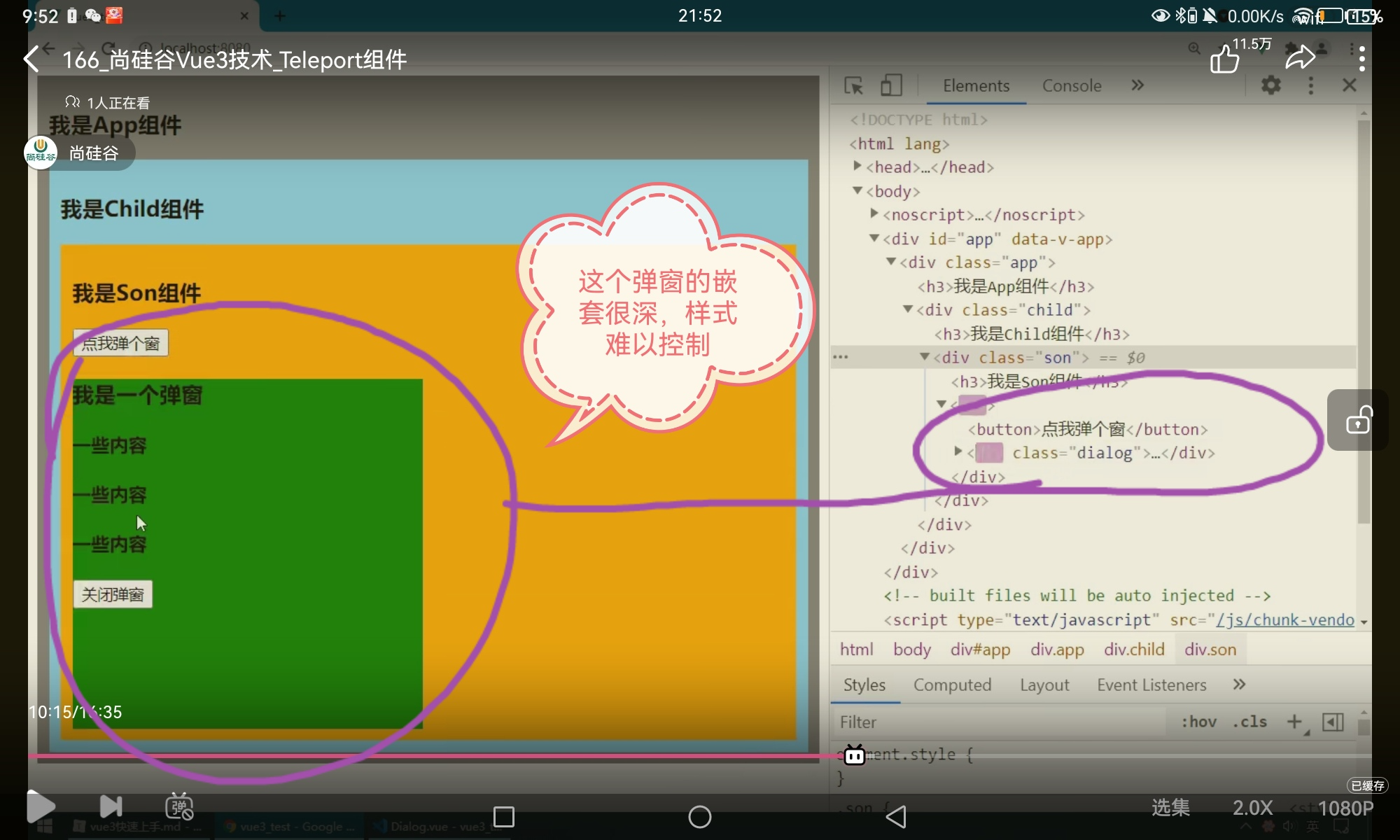Open the episode list 选集
The width and height of the screenshot is (1400, 840).
(x=1170, y=808)
